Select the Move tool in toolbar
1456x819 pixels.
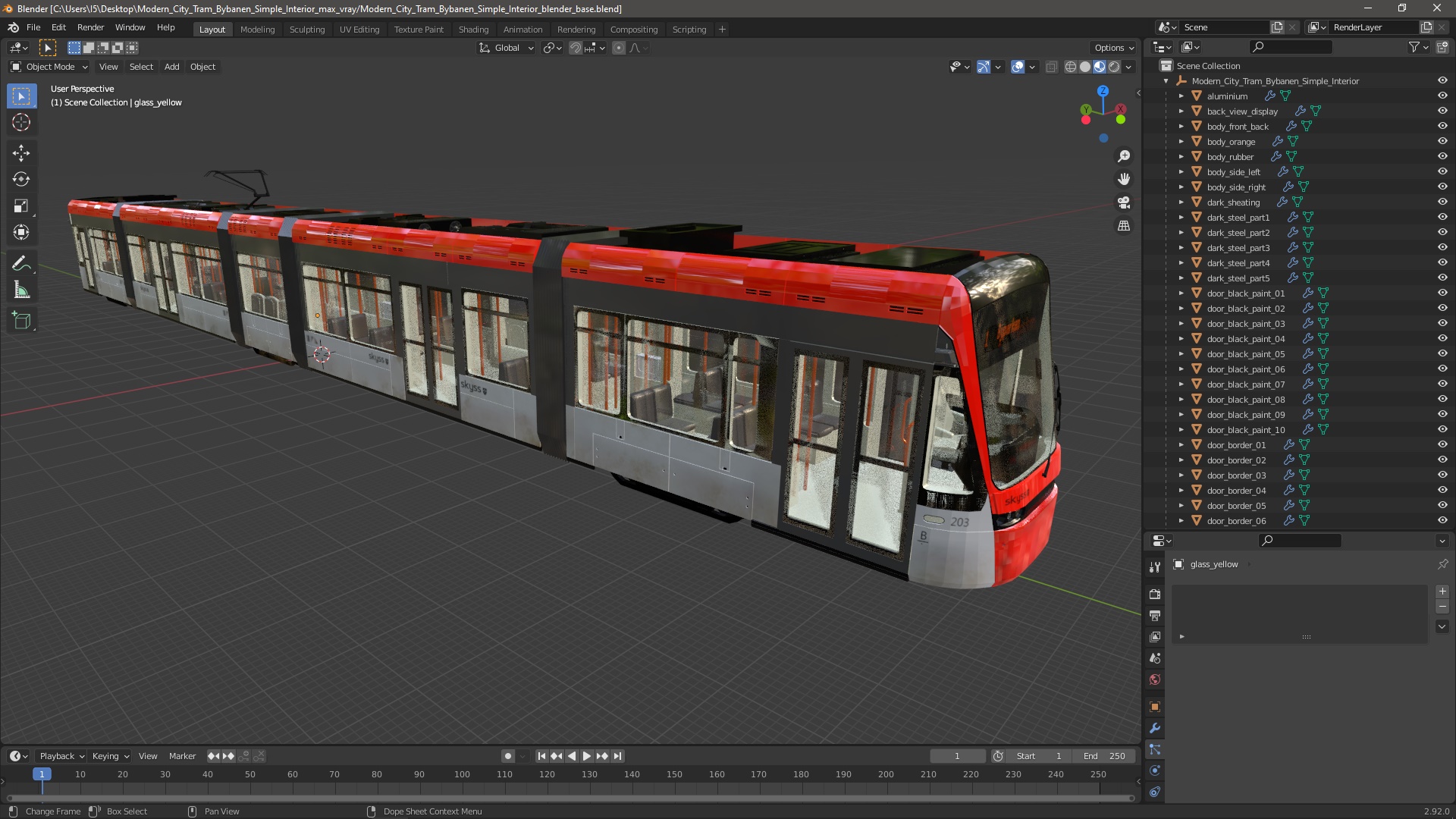coord(22,152)
